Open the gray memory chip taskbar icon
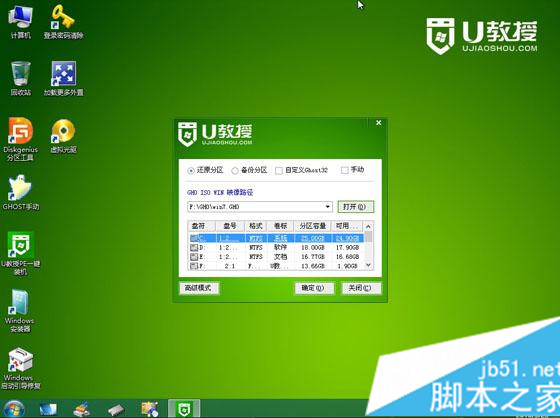The width and height of the screenshot is (560, 418). point(116,409)
